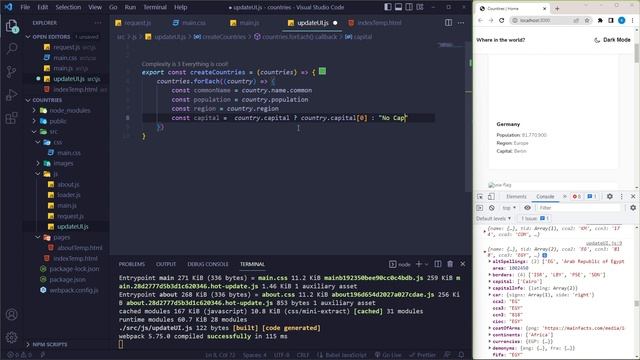Open a new Chrome tab
This screenshot has width=640, height=360.
pos(557,8)
